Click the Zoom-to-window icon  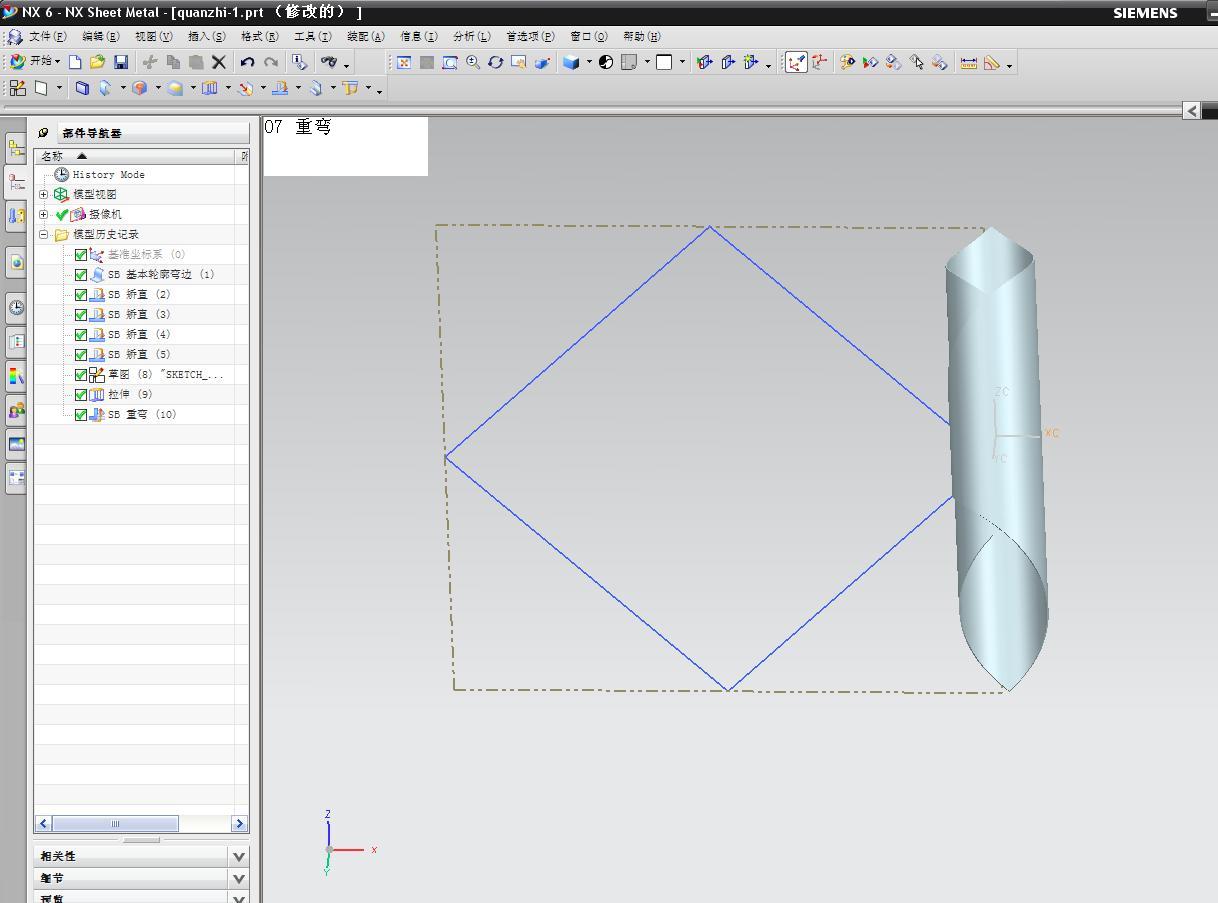[x=450, y=62]
